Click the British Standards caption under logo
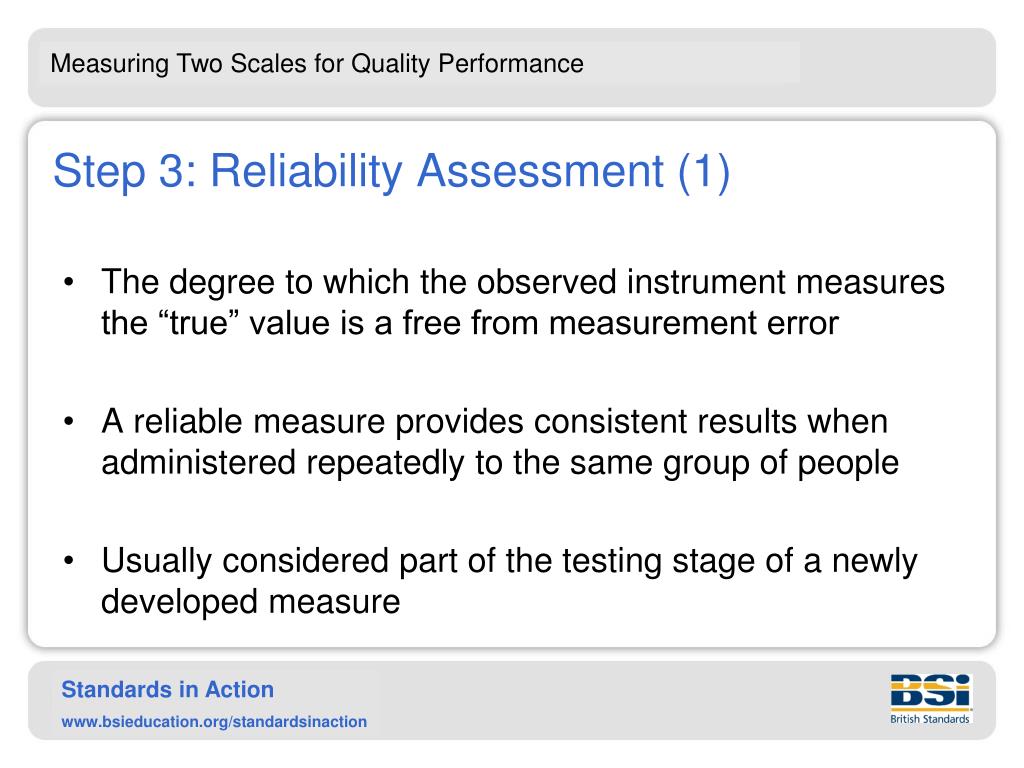 930,719
